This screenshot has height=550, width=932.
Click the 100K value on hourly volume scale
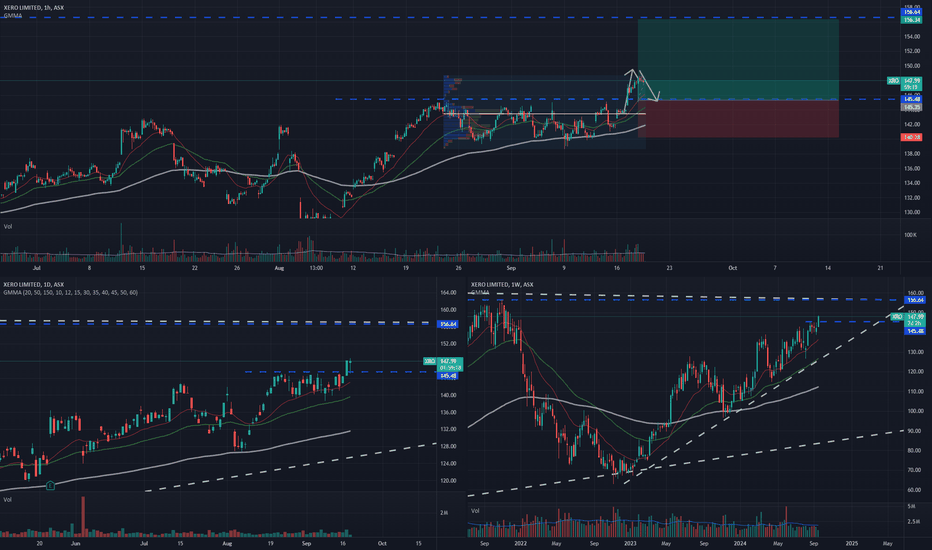click(911, 235)
